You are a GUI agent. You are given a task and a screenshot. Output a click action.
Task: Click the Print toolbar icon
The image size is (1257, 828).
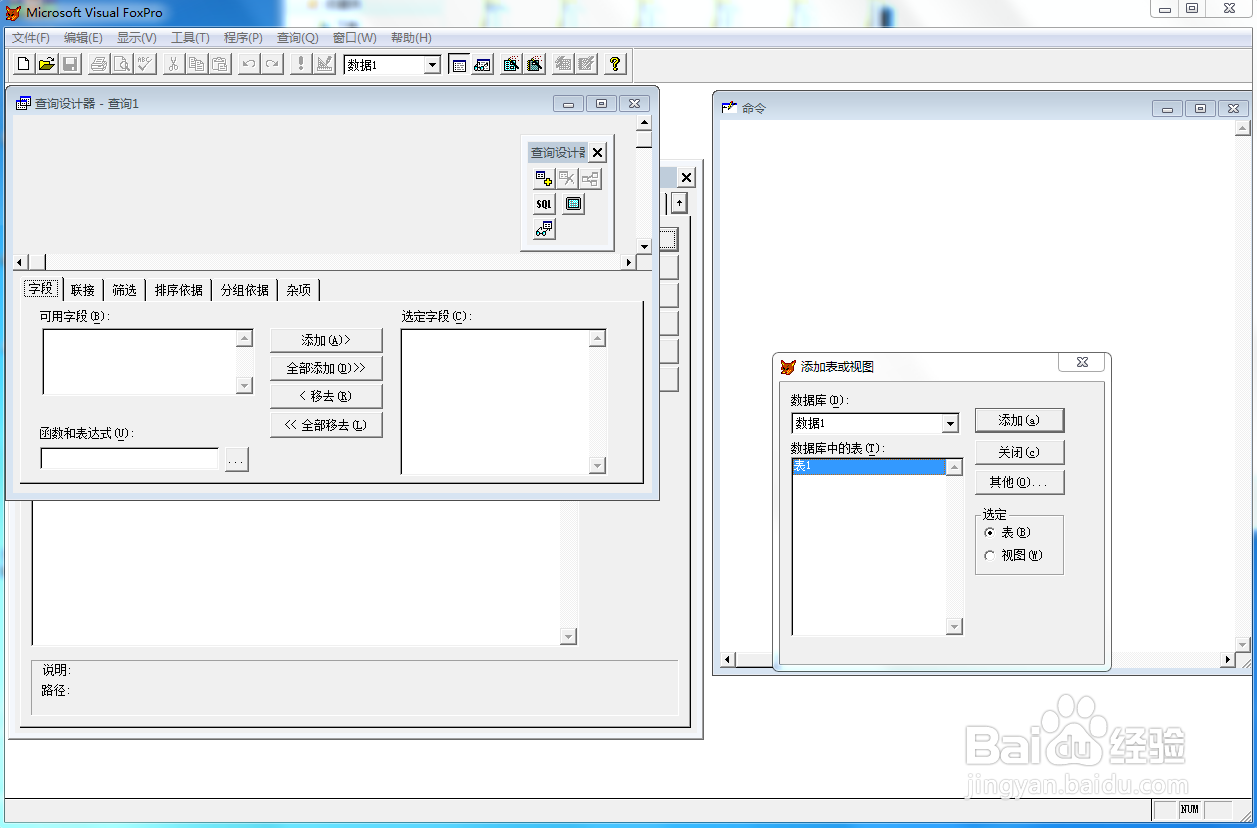tap(98, 65)
